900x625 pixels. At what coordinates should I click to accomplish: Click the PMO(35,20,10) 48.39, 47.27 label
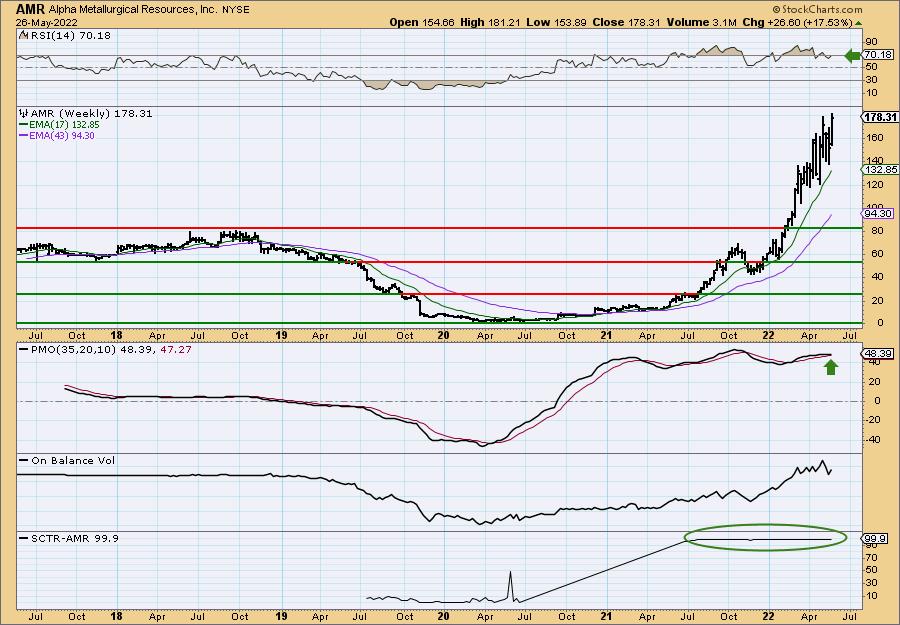[x=110, y=350]
